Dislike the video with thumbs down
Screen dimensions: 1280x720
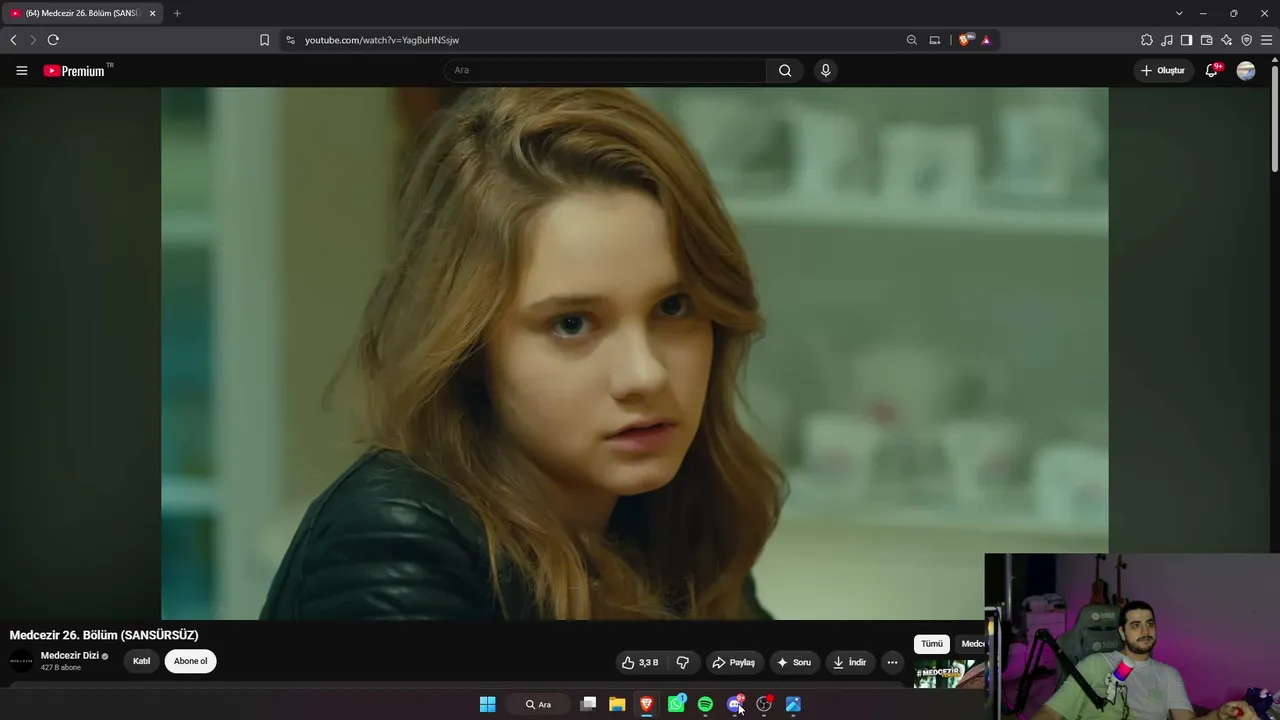tap(682, 662)
